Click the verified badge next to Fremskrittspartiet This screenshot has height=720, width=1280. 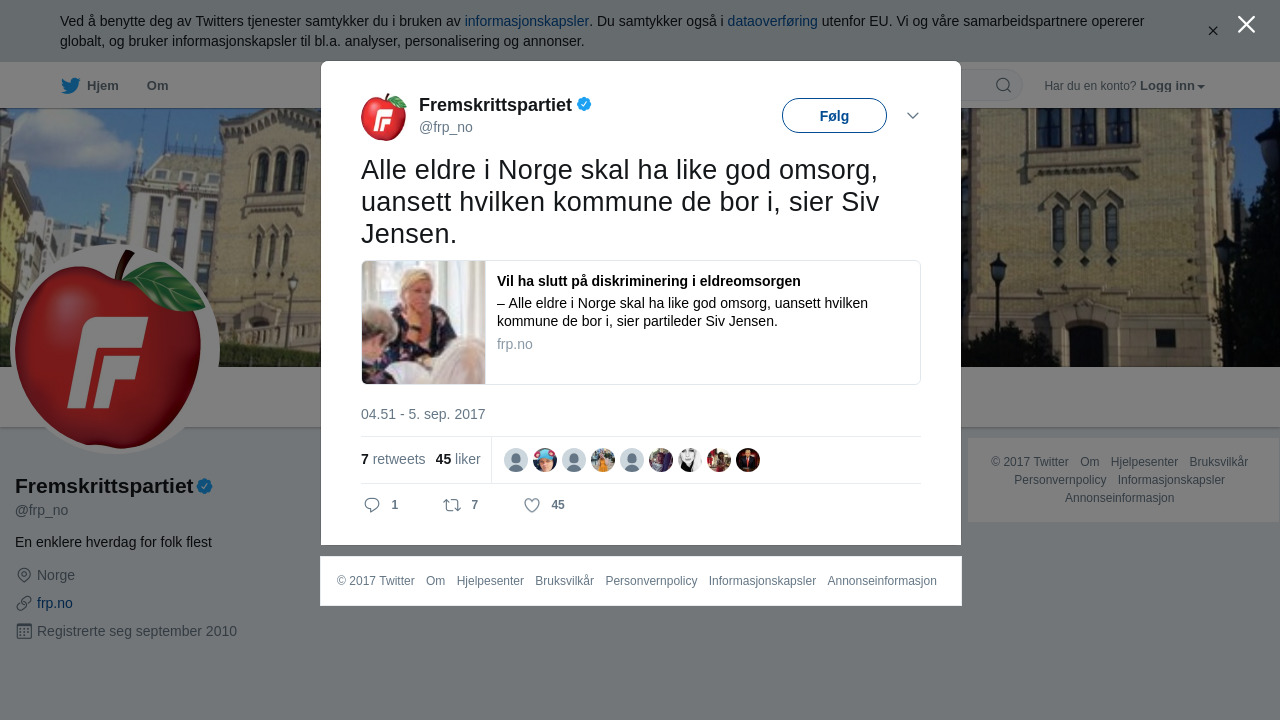(x=584, y=104)
